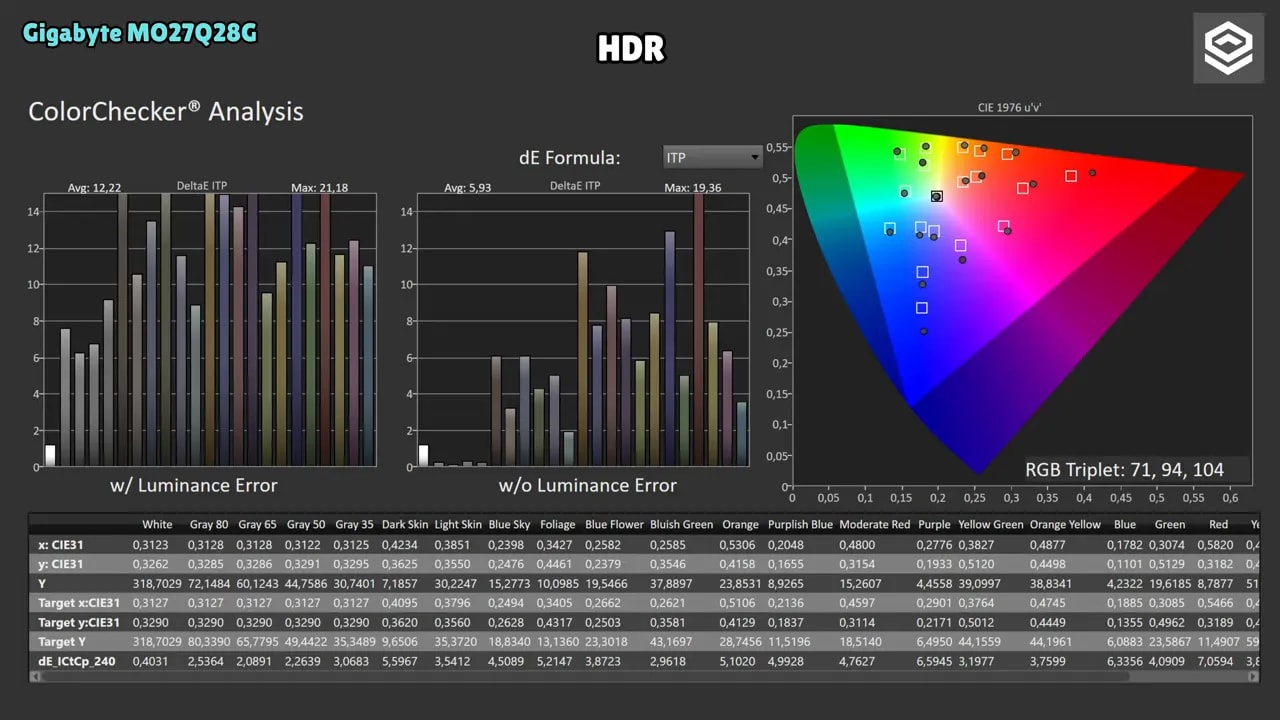Image resolution: width=1280 pixels, height=720 pixels.
Task: Click the Orange x value 0,5306
Action: [x=739, y=545]
